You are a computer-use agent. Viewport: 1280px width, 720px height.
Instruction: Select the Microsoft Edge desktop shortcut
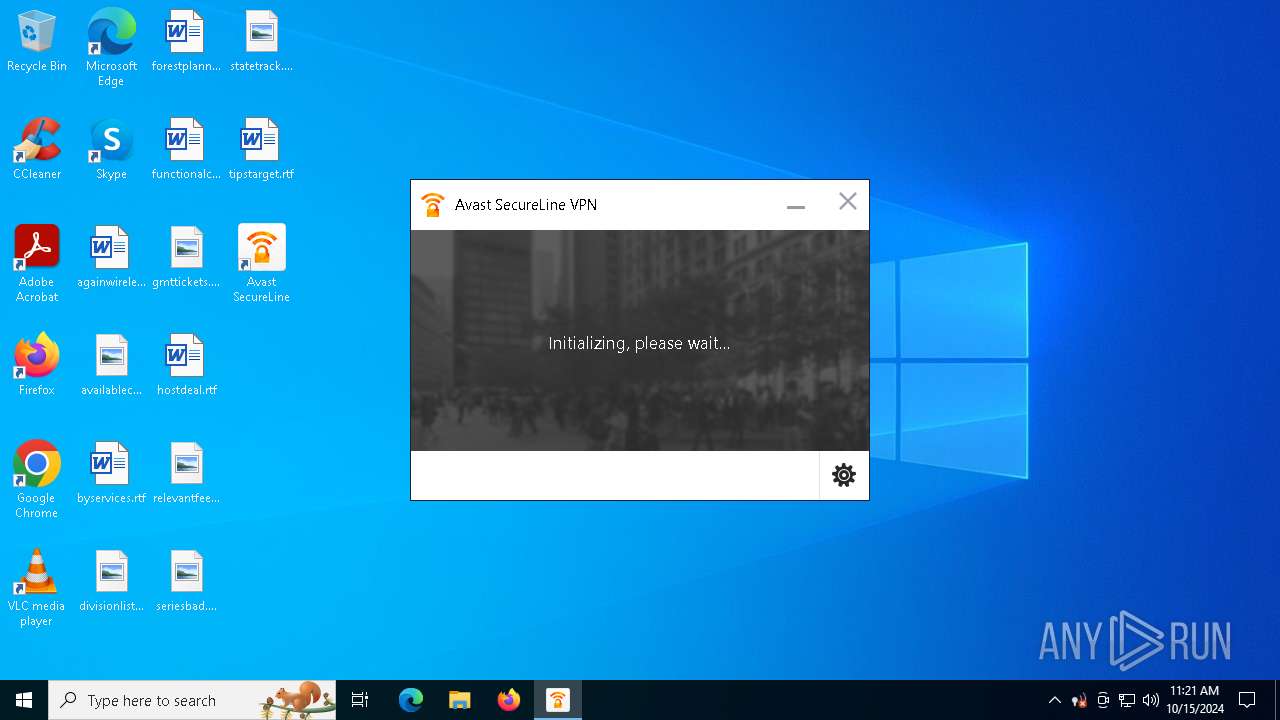(111, 47)
